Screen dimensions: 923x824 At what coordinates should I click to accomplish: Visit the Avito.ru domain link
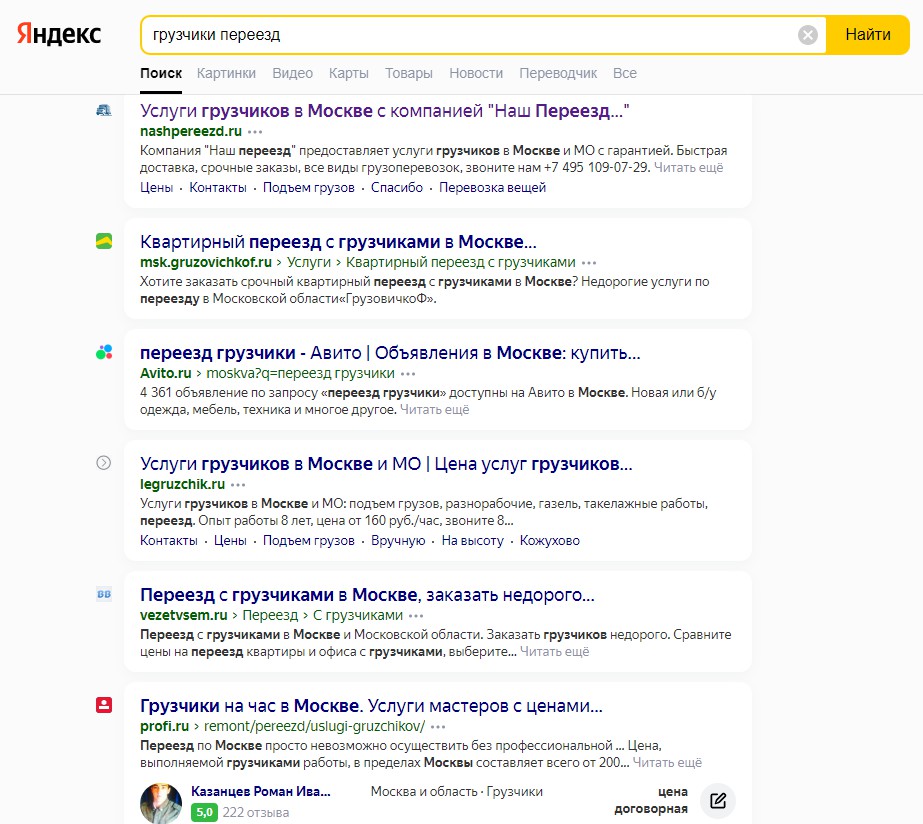[165, 373]
